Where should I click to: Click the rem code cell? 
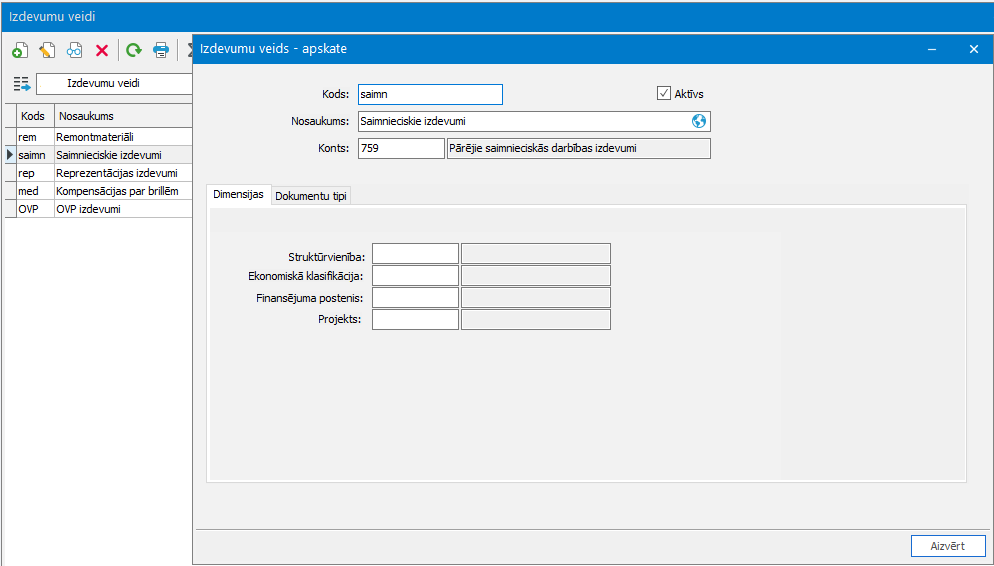[x=36, y=137]
